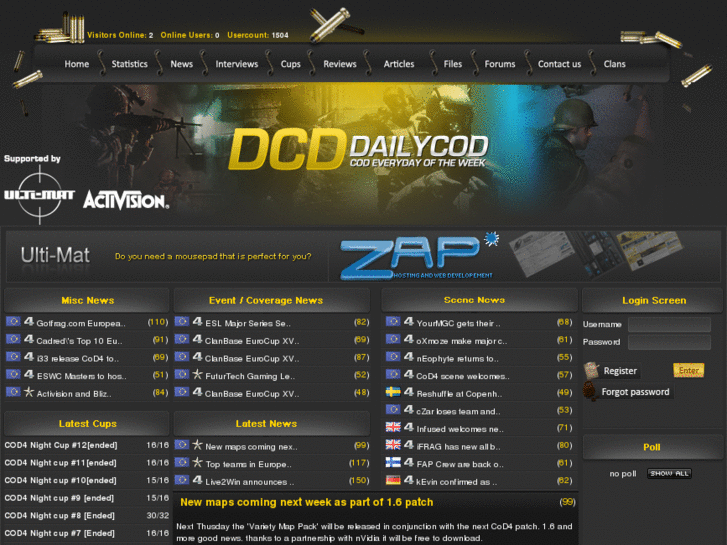Go to the Files section
The height and width of the screenshot is (545, 727).
pyautogui.click(x=453, y=64)
